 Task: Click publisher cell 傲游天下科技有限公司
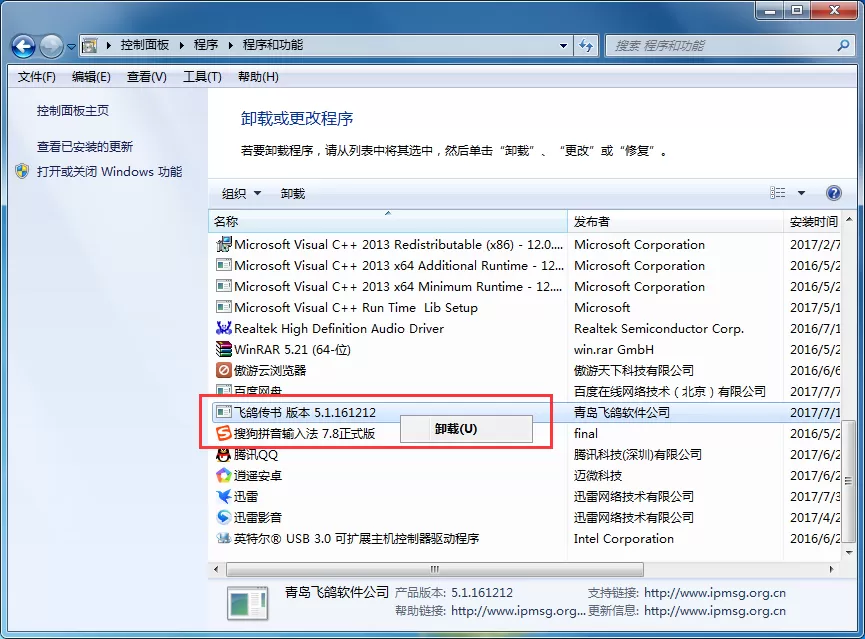pyautogui.click(x=633, y=370)
